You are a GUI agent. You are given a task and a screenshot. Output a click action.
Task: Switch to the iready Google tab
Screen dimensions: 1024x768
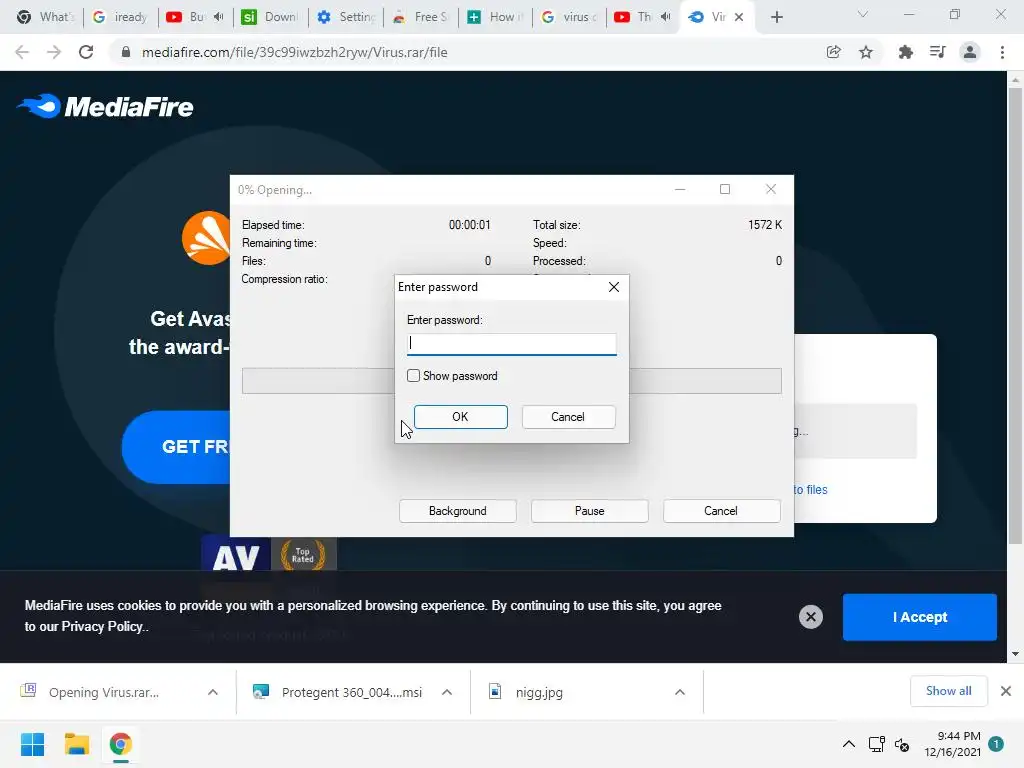click(120, 17)
